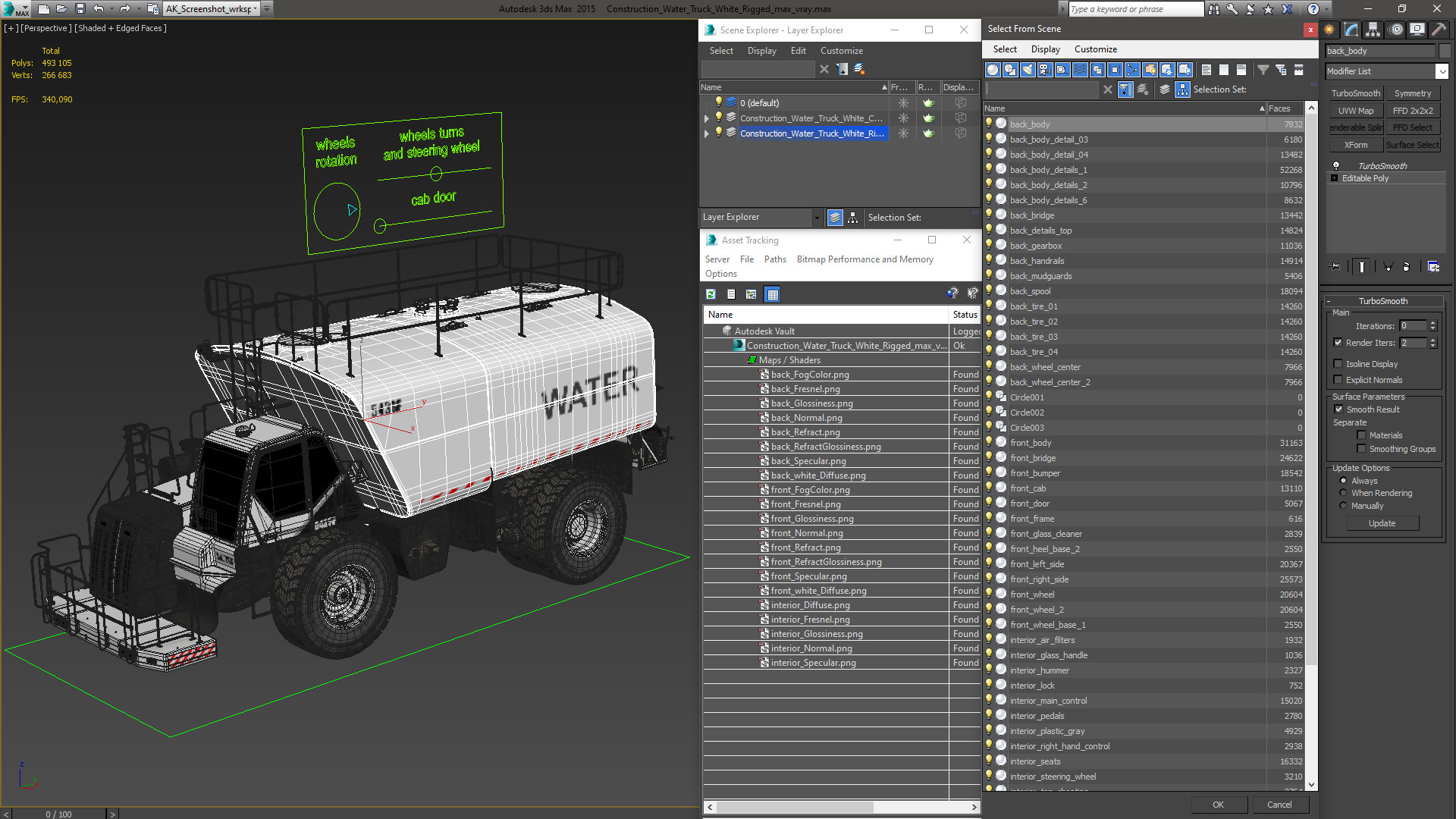
Task: Open Display menu in Select From Scene
Action: pyautogui.click(x=1045, y=49)
